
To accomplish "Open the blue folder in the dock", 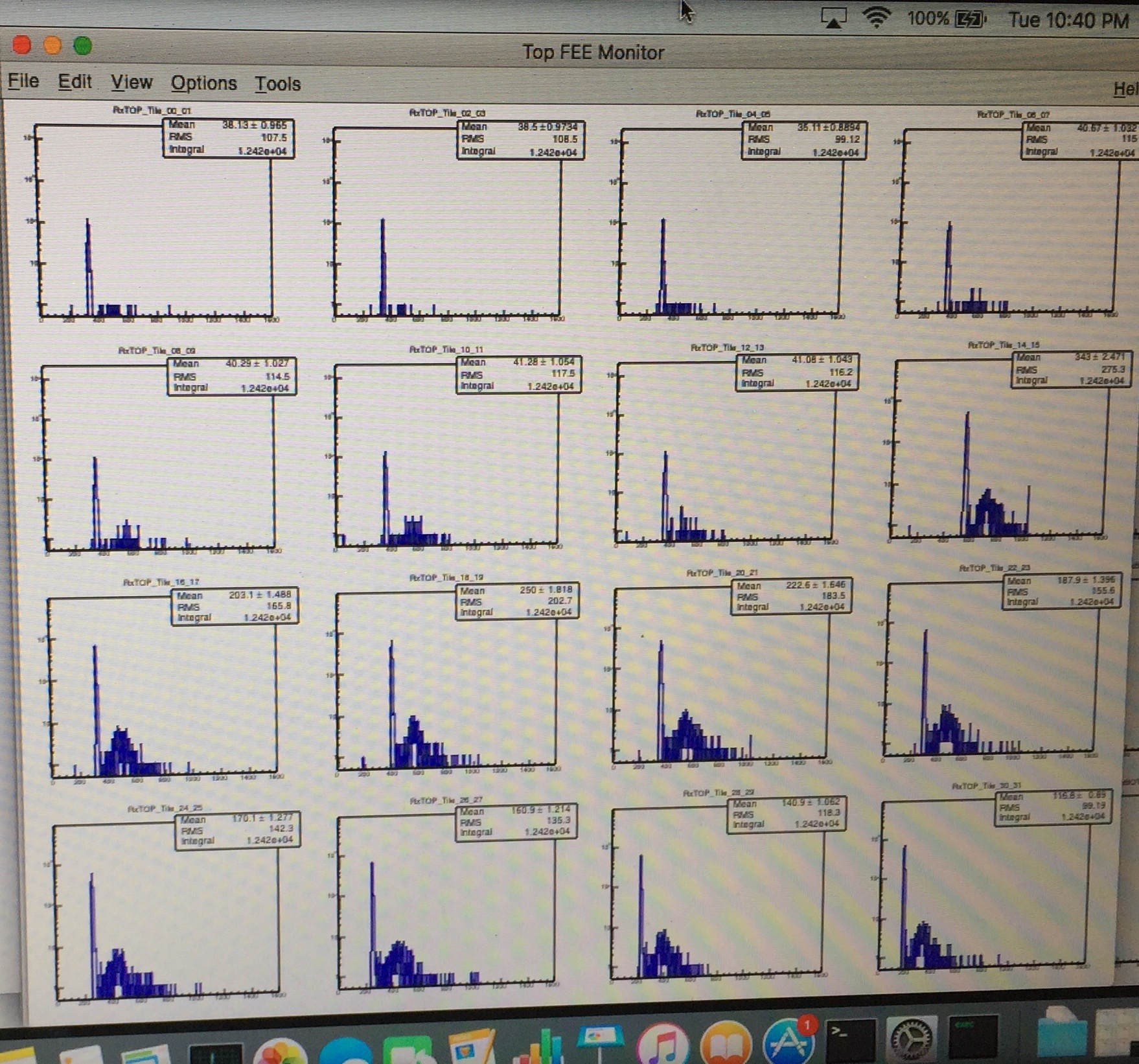I will click(1061, 1033).
